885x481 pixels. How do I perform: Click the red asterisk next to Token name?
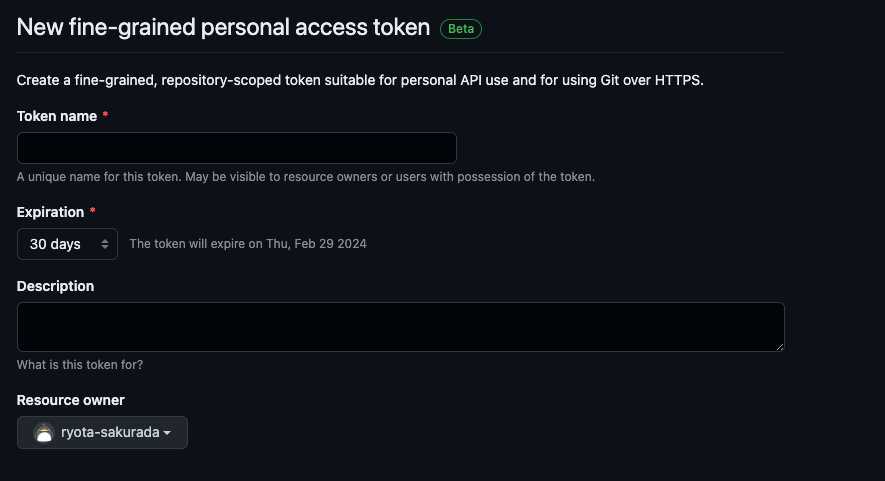coord(105,116)
